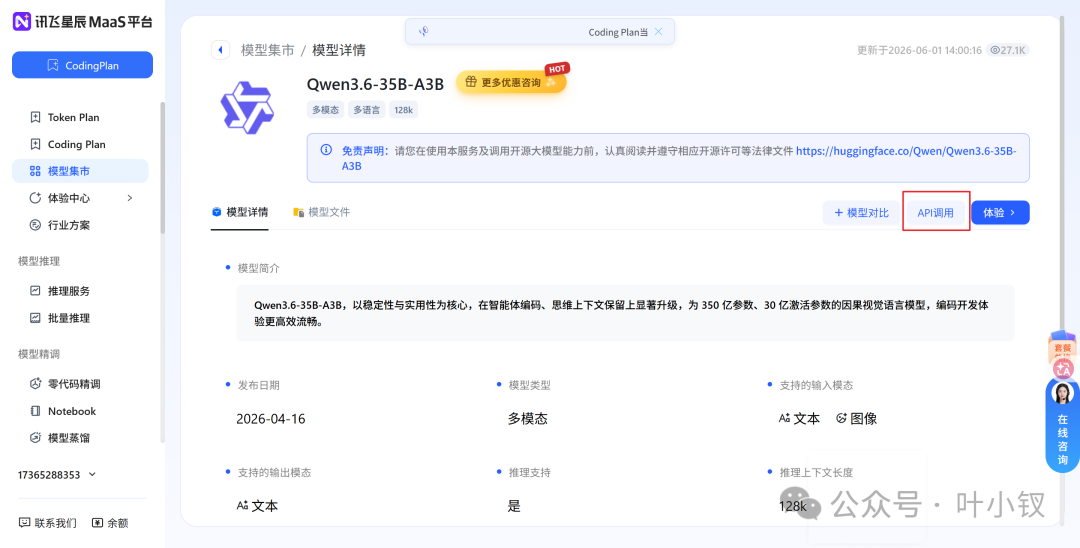Open 推理服务 under 模型推理
The height and width of the screenshot is (548, 1080).
tap(69, 291)
